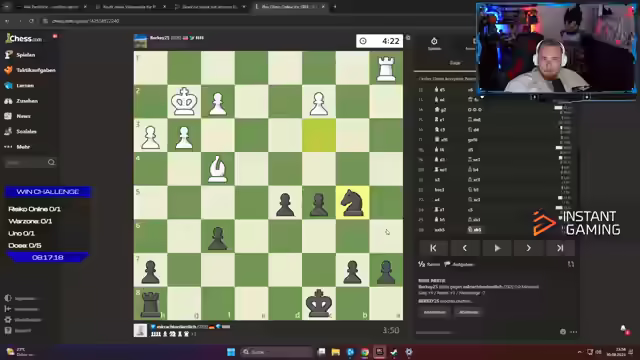640x360 pixels.
Task: Open File Explorer from the taskbar
Action: pyautogui.click(x=336, y=352)
